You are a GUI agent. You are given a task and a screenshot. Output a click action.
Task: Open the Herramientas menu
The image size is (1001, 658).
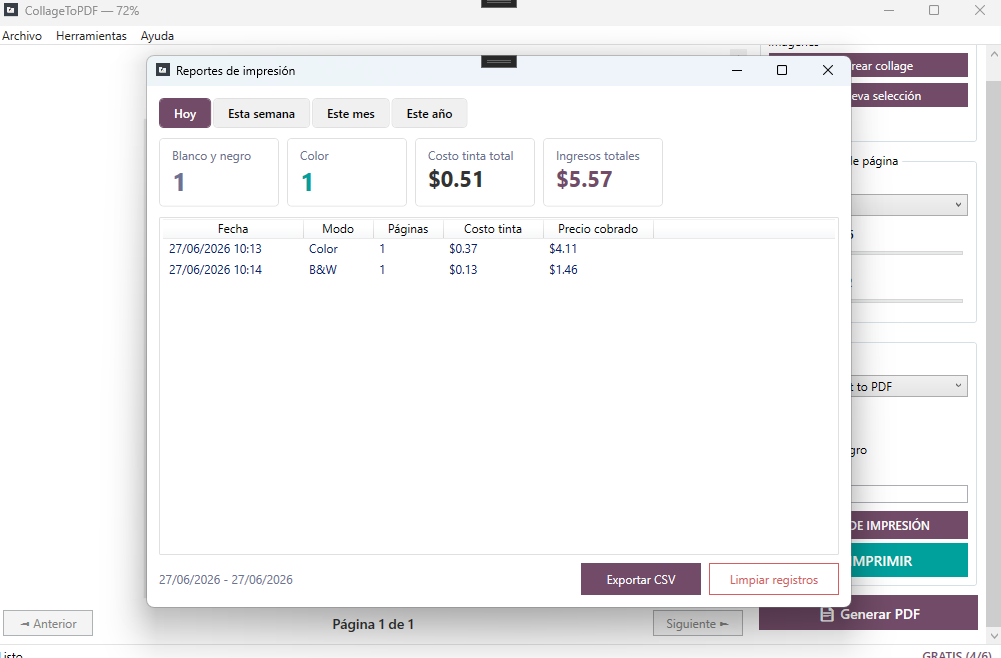coord(91,36)
